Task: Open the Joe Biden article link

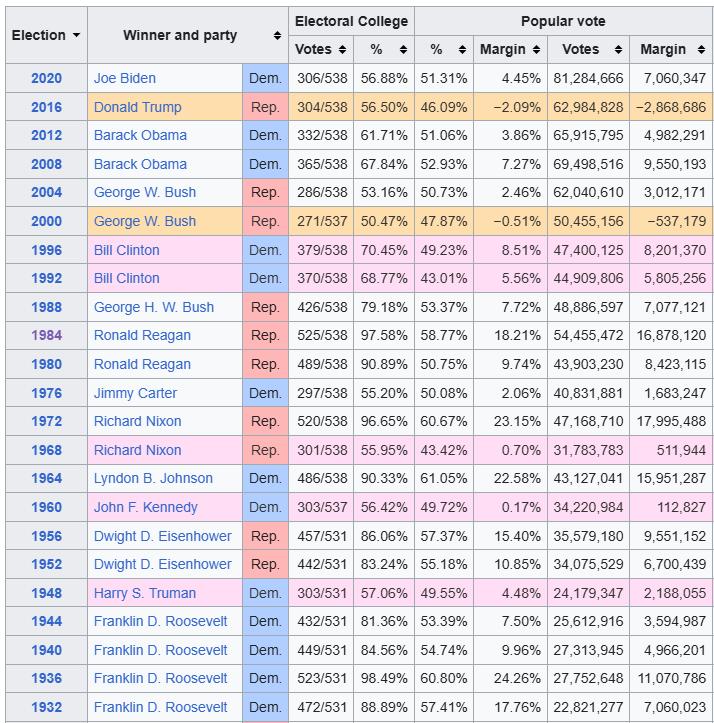Action: coord(125,78)
